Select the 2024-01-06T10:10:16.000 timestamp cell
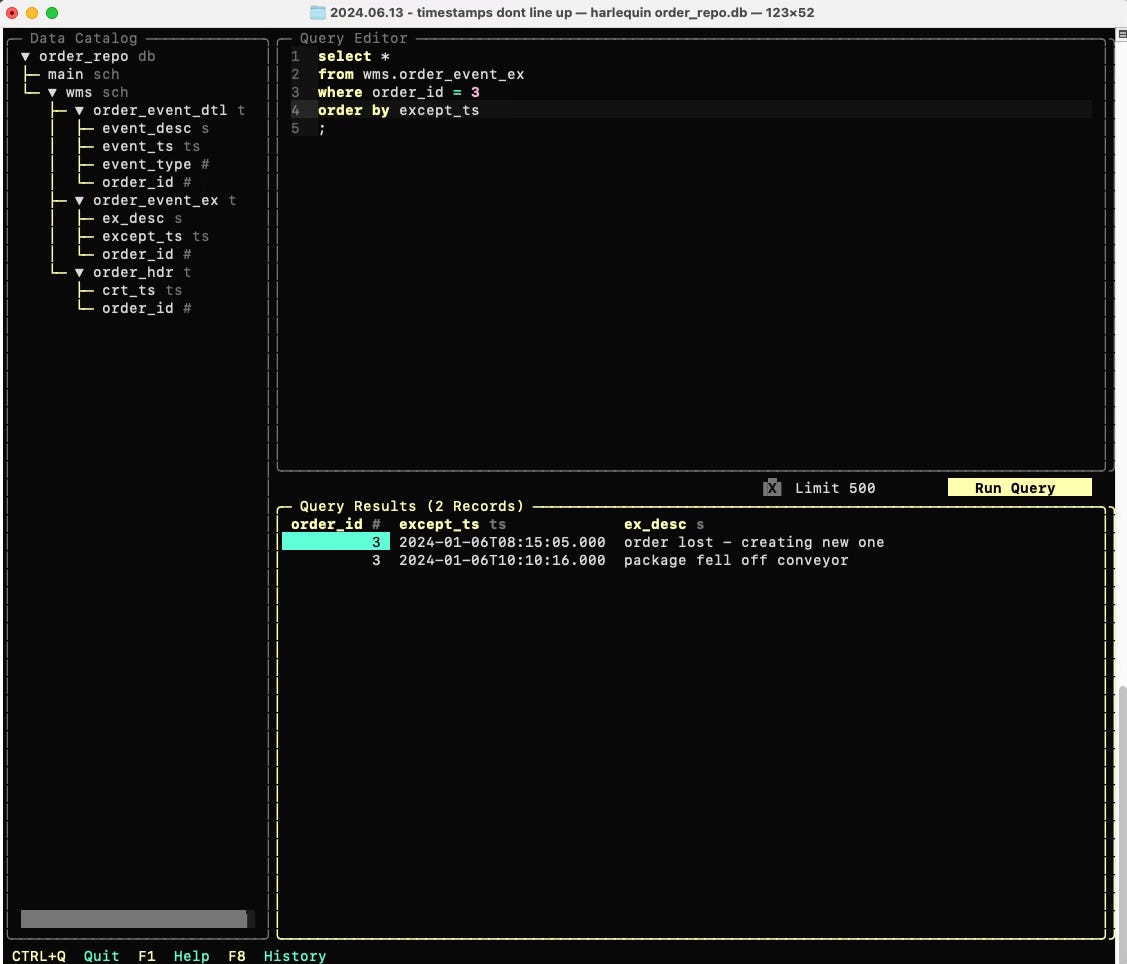The height and width of the screenshot is (964, 1127). (x=502, y=560)
